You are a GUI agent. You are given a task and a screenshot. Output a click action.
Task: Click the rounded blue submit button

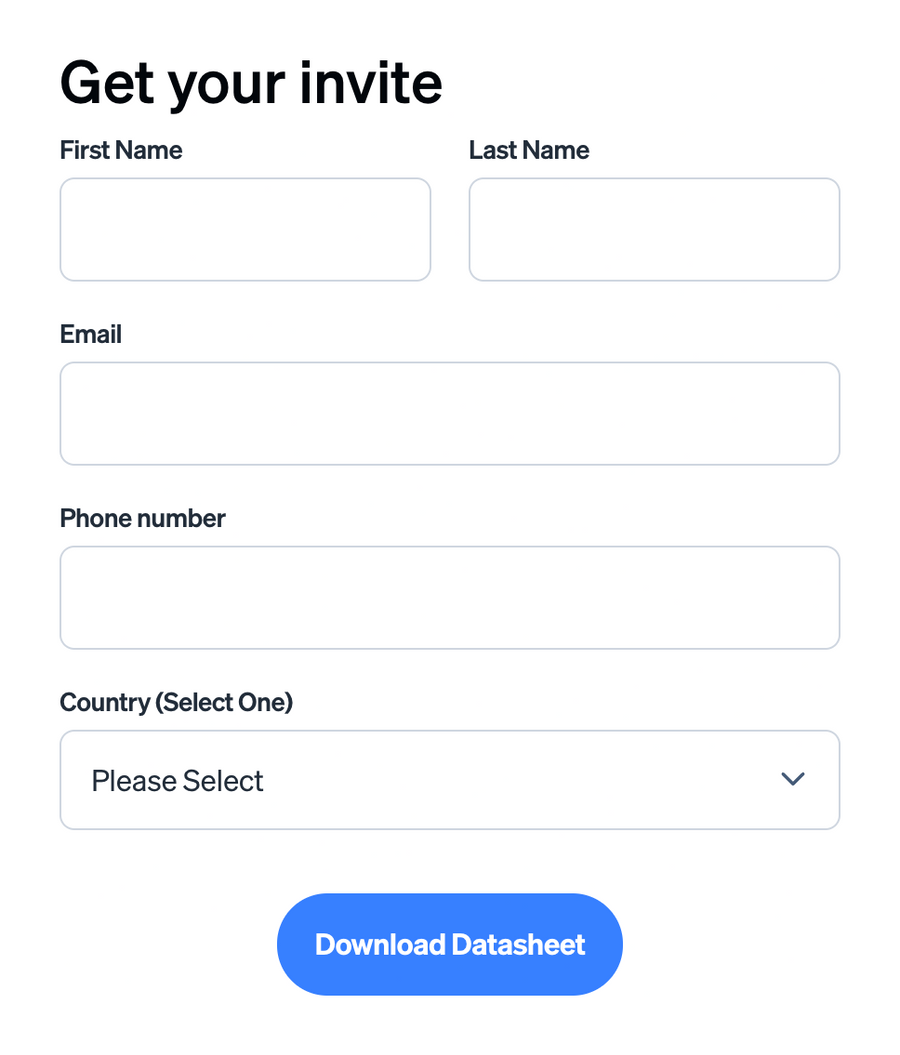coord(449,944)
